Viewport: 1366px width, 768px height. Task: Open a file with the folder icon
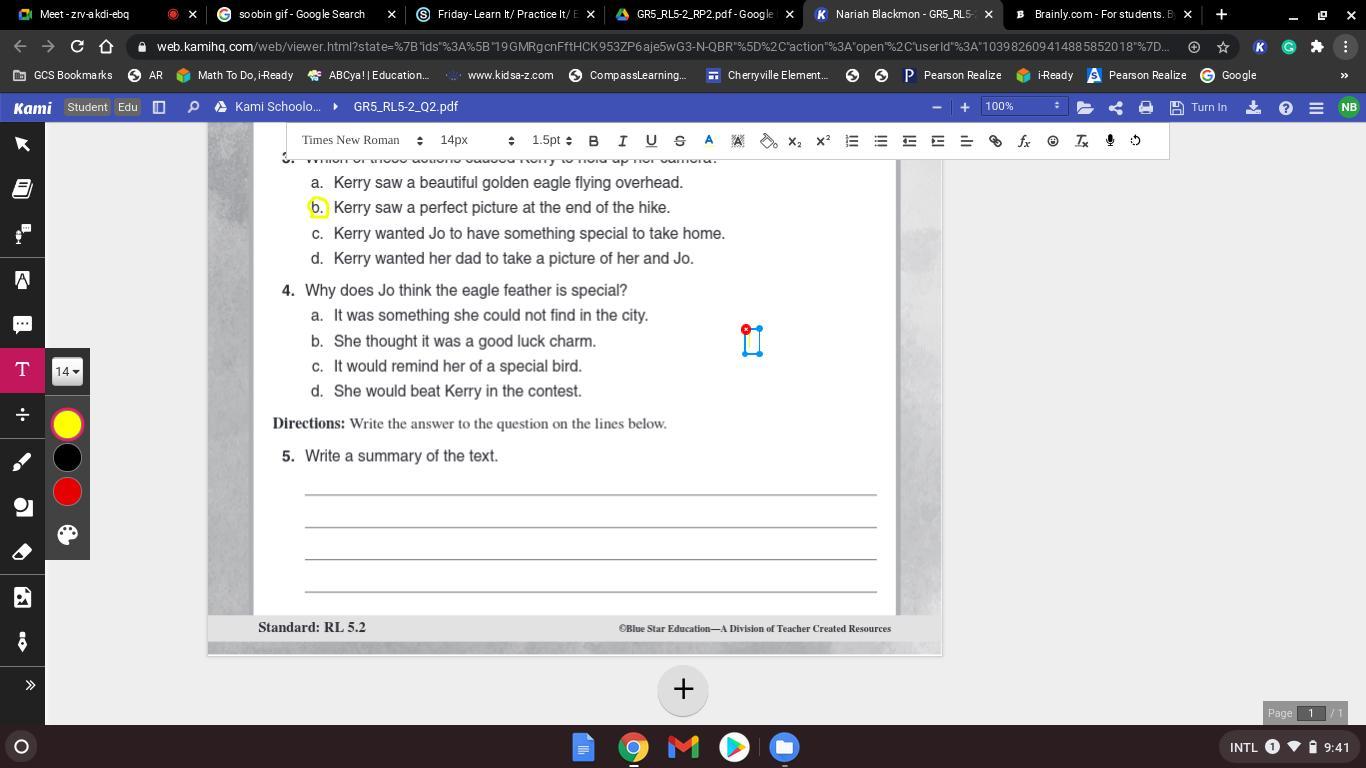(1085, 107)
